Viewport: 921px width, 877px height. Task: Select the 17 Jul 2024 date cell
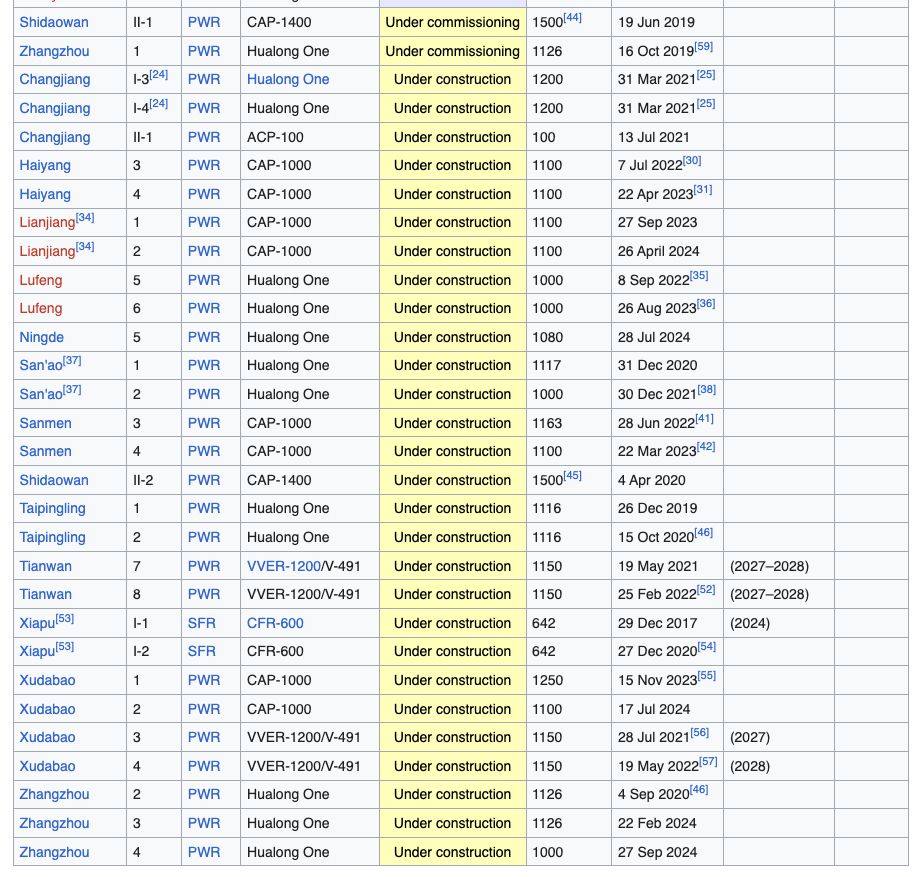667,709
